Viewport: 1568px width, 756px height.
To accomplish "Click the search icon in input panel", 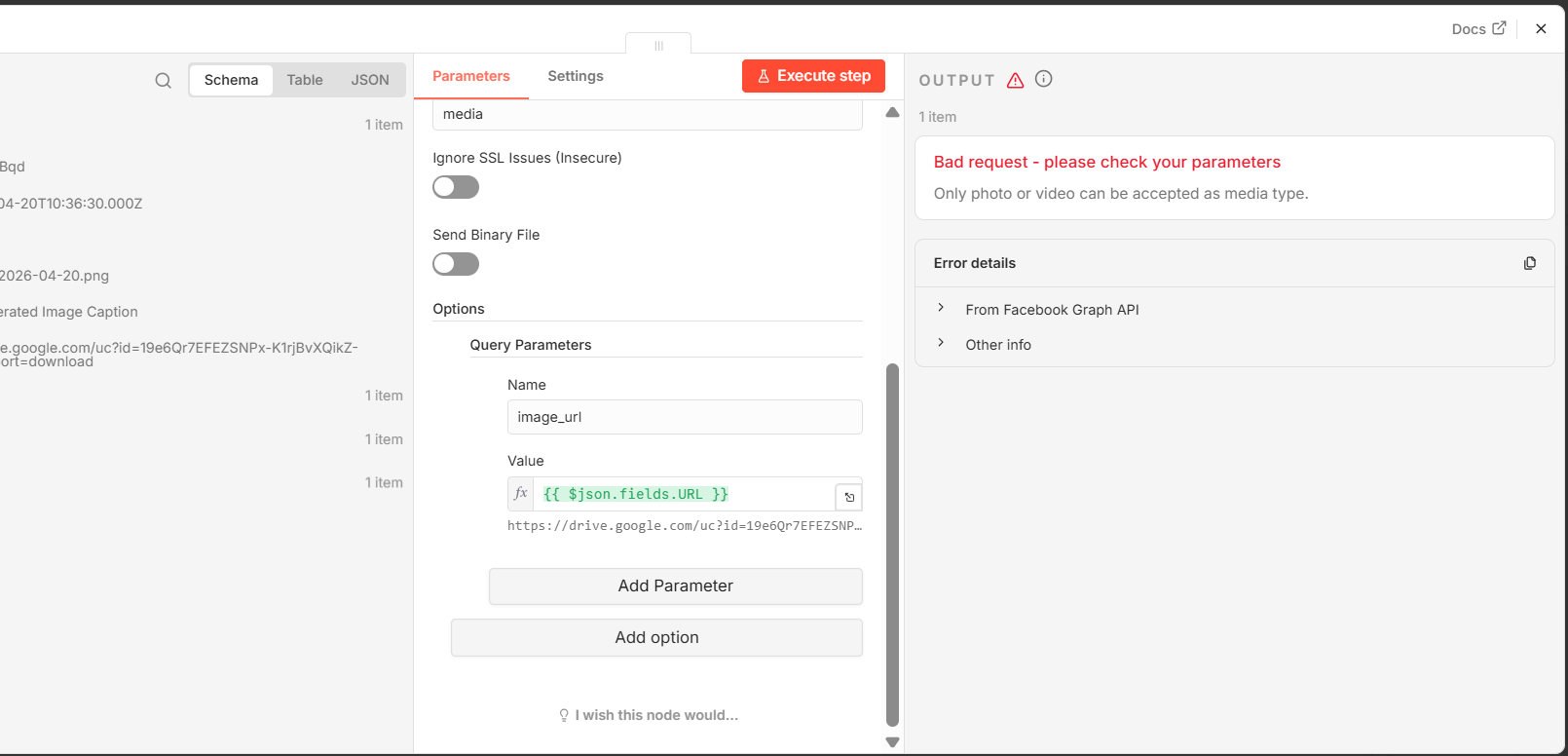I will (x=163, y=80).
